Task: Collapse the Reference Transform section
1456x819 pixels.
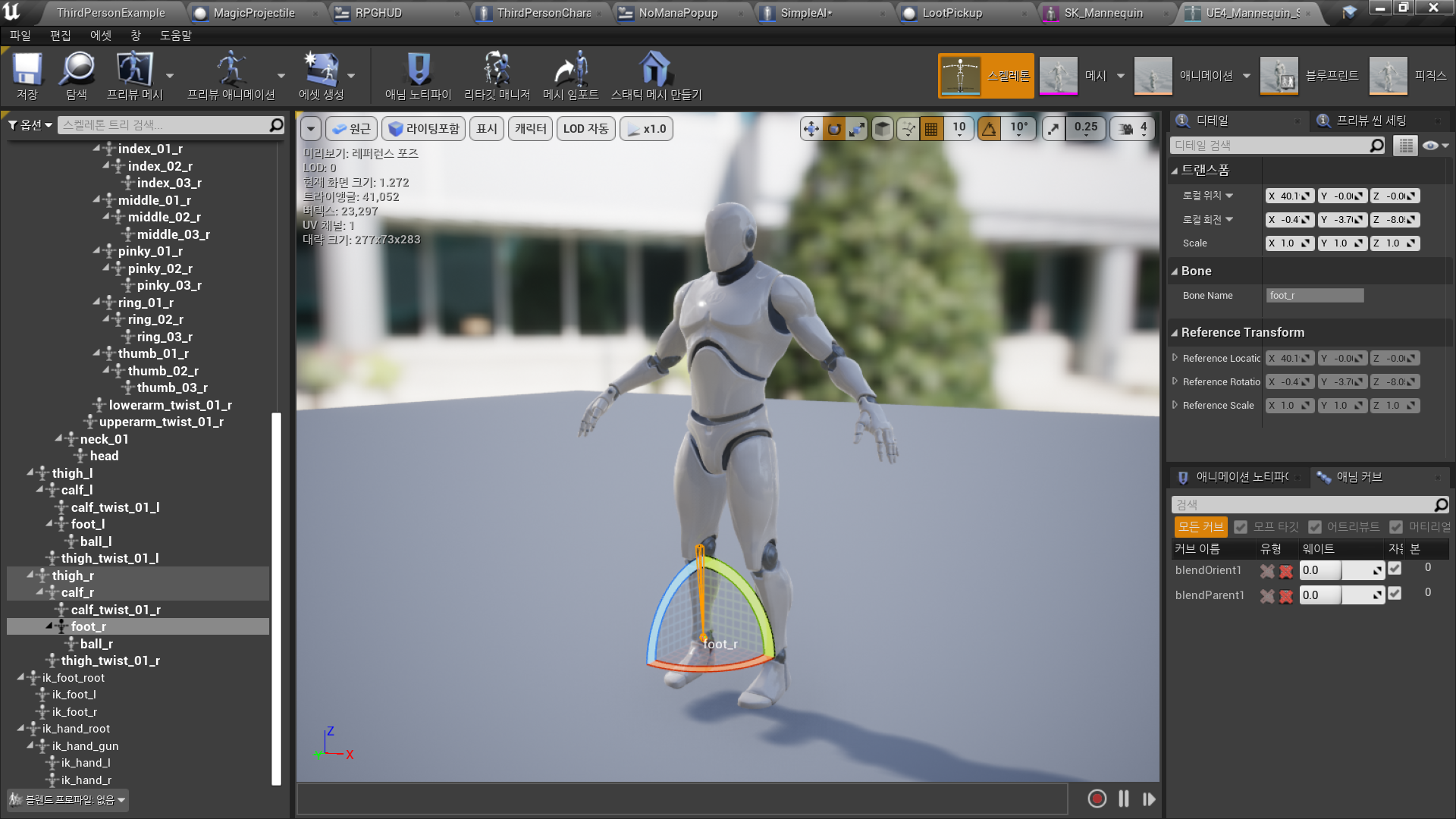Action: tap(1174, 332)
